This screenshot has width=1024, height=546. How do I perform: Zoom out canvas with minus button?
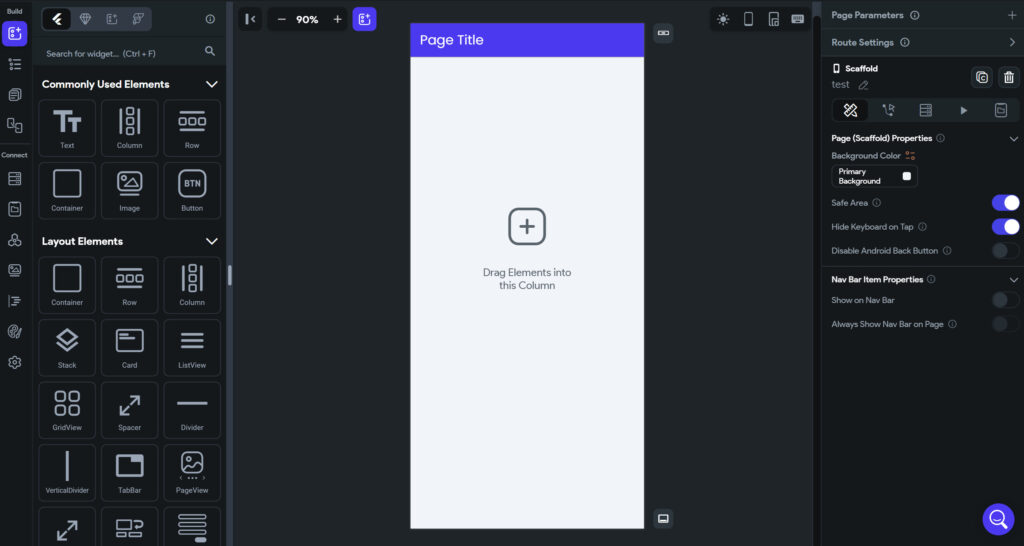(281, 20)
